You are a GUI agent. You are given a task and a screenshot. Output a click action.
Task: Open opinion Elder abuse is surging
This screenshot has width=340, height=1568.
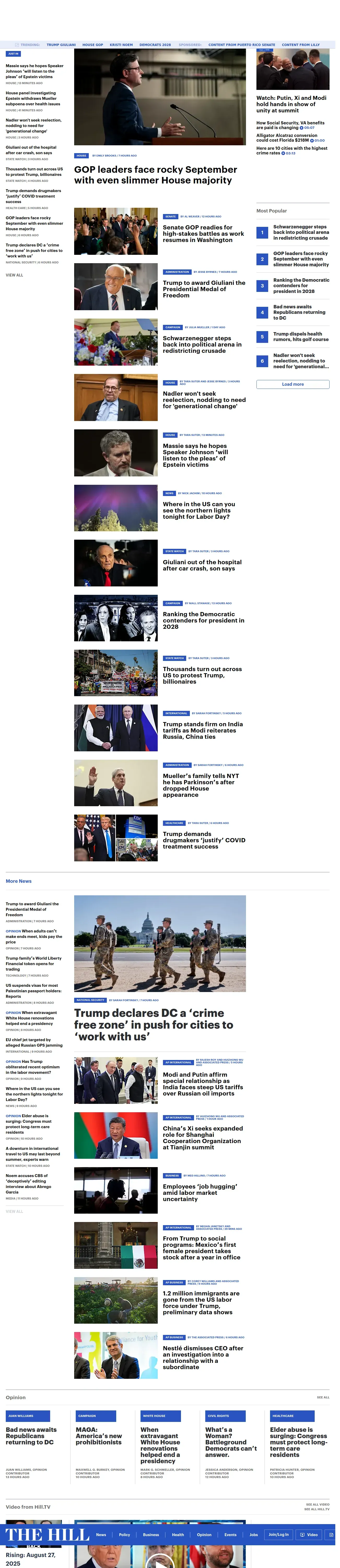[x=299, y=1442]
